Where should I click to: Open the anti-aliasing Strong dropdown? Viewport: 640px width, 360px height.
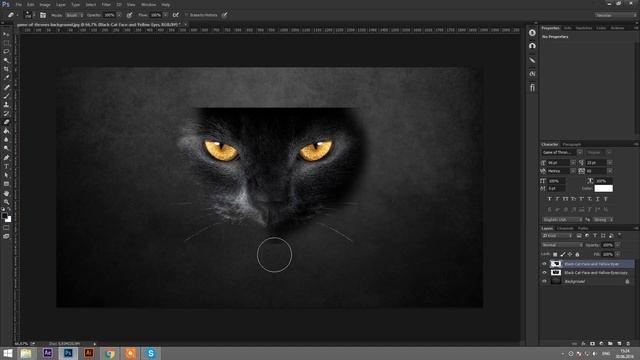coord(603,220)
